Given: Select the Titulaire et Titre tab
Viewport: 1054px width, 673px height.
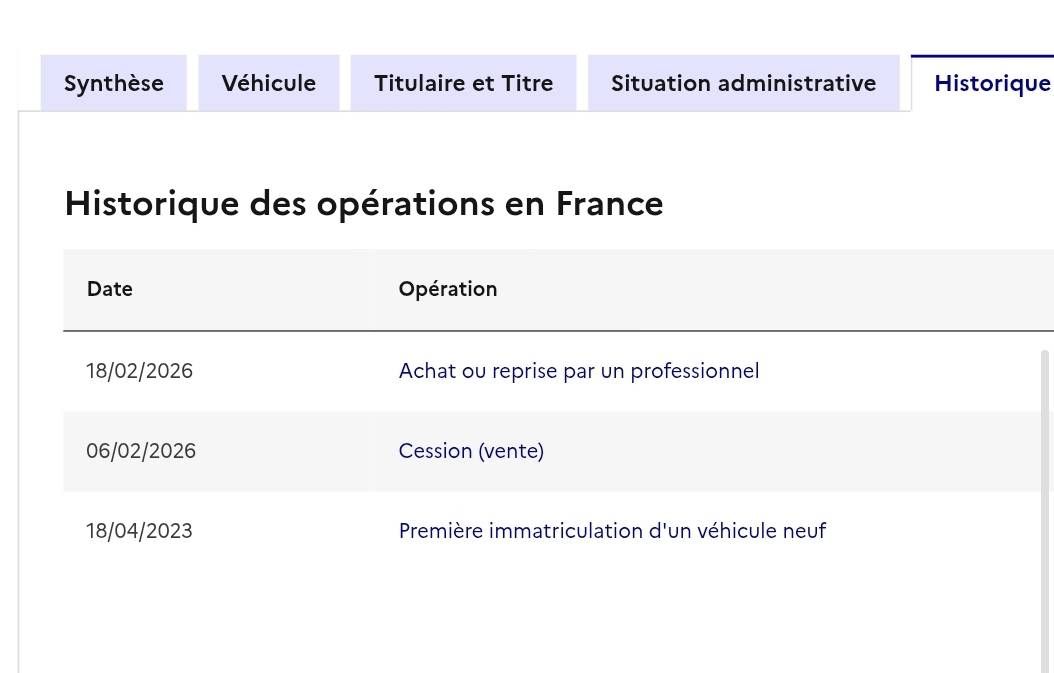Looking at the screenshot, I should pos(463,83).
